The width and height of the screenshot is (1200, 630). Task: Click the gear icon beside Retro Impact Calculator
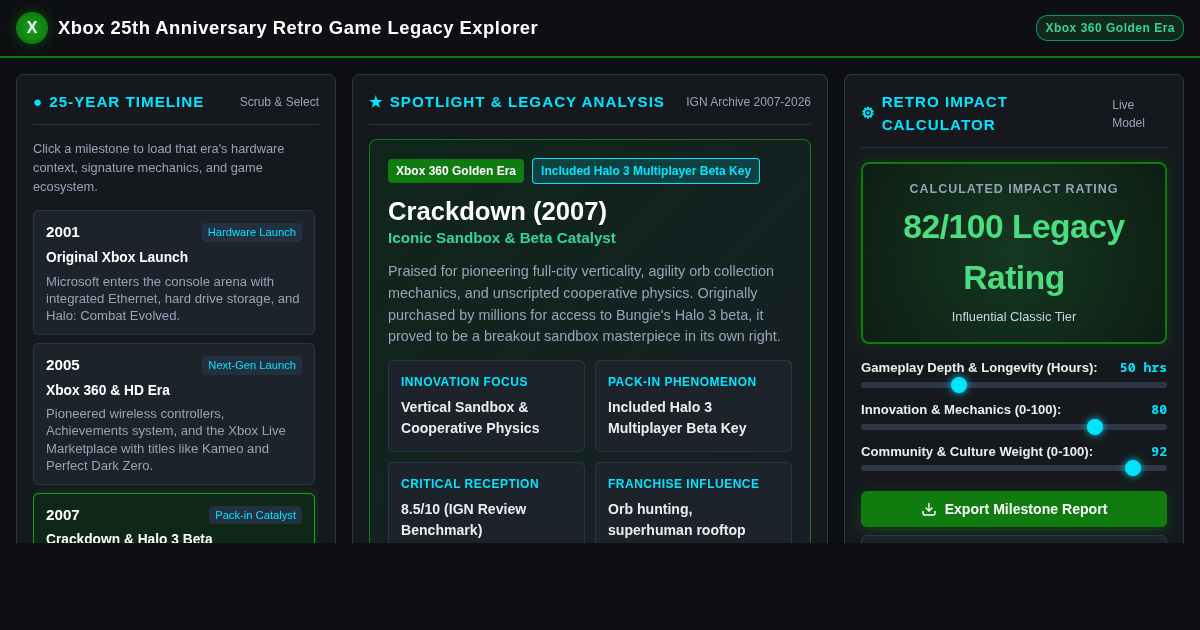(868, 113)
